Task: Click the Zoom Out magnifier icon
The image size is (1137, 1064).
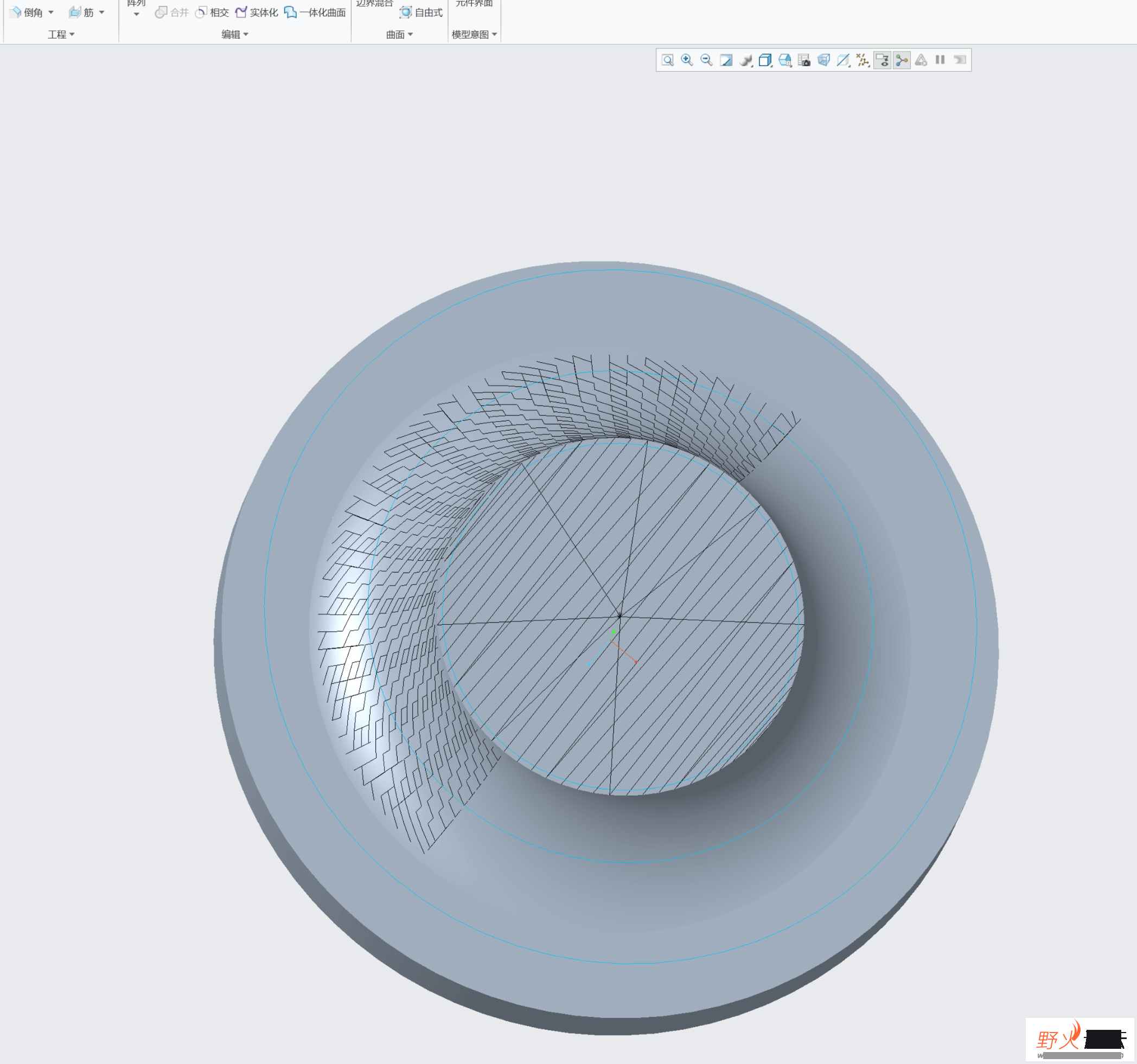Action: coord(706,60)
